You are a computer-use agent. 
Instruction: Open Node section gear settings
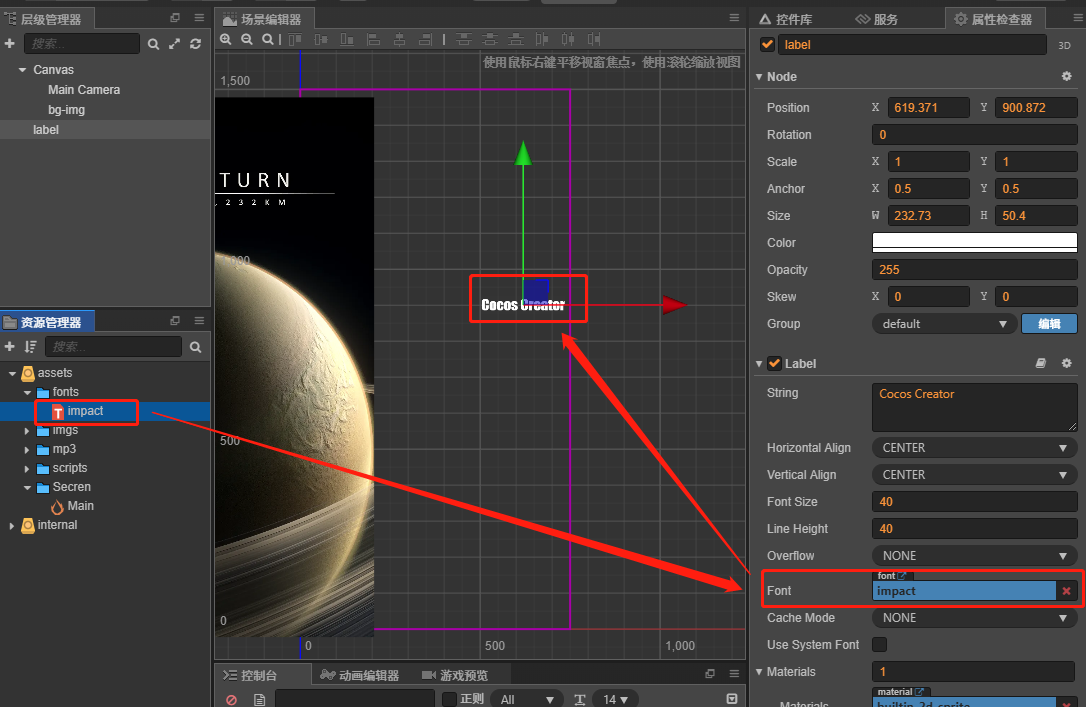pyautogui.click(x=1067, y=76)
